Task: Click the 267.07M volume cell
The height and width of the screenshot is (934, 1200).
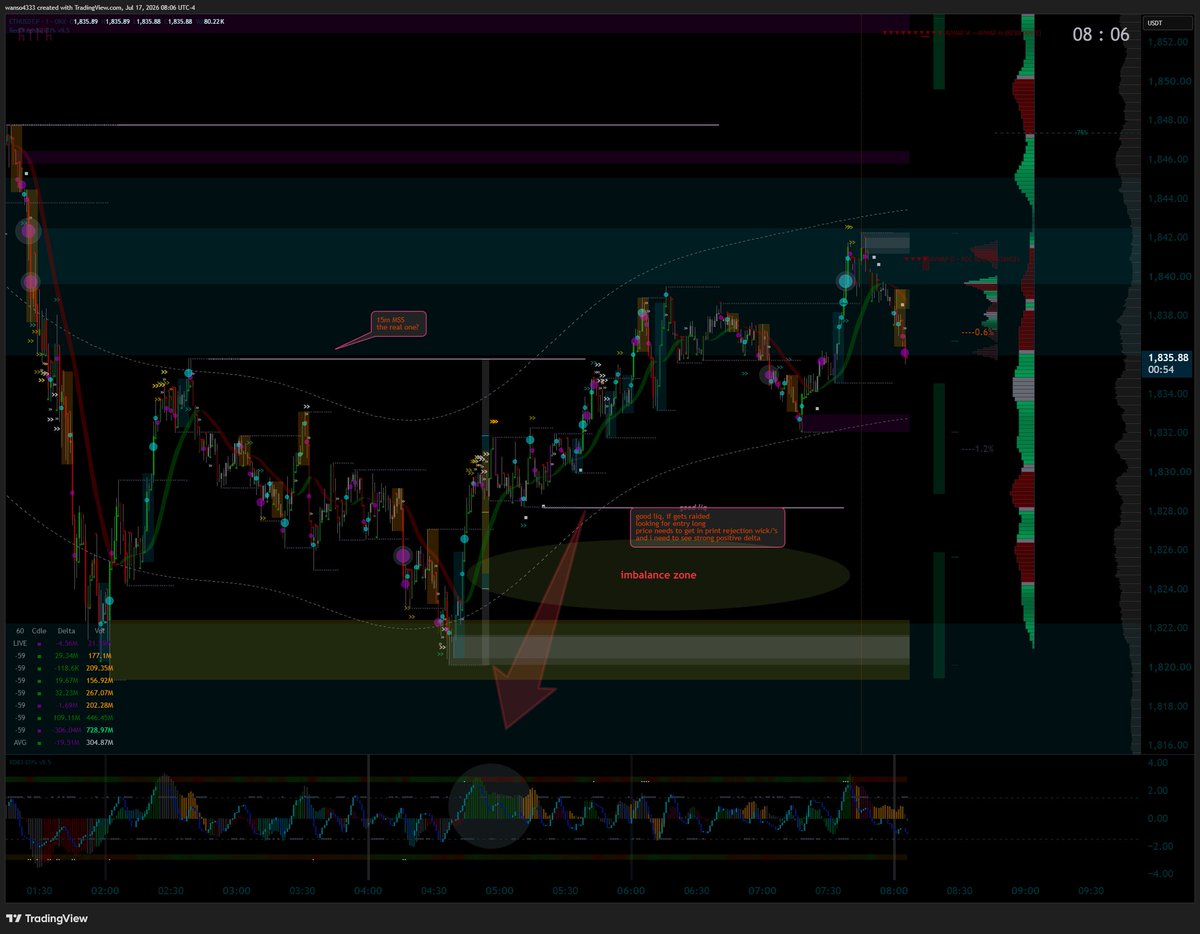Action: click(x=101, y=694)
